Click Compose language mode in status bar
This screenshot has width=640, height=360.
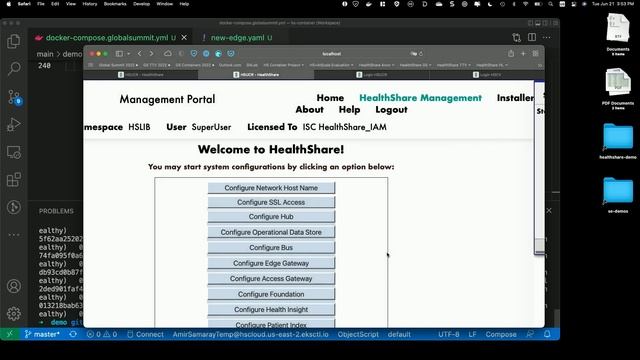tap(501, 334)
